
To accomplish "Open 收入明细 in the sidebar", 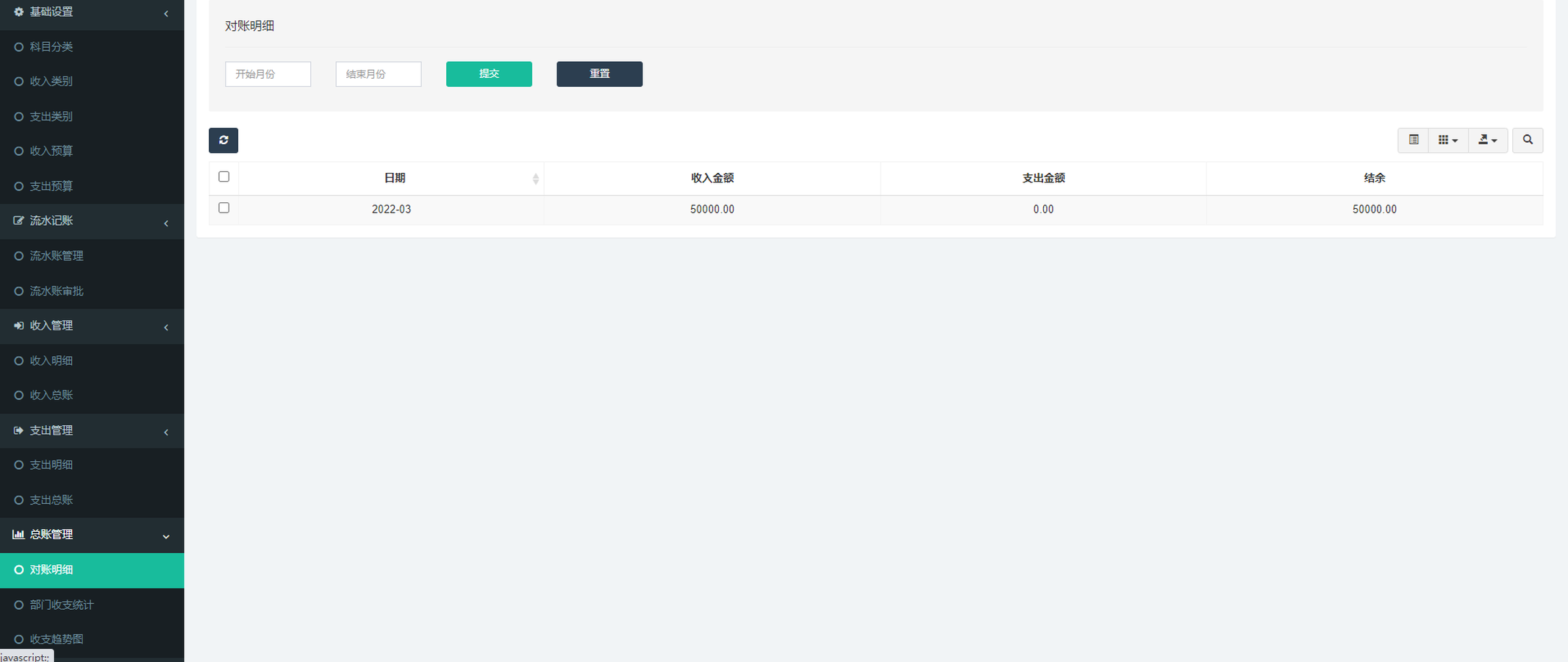I will click(x=92, y=360).
